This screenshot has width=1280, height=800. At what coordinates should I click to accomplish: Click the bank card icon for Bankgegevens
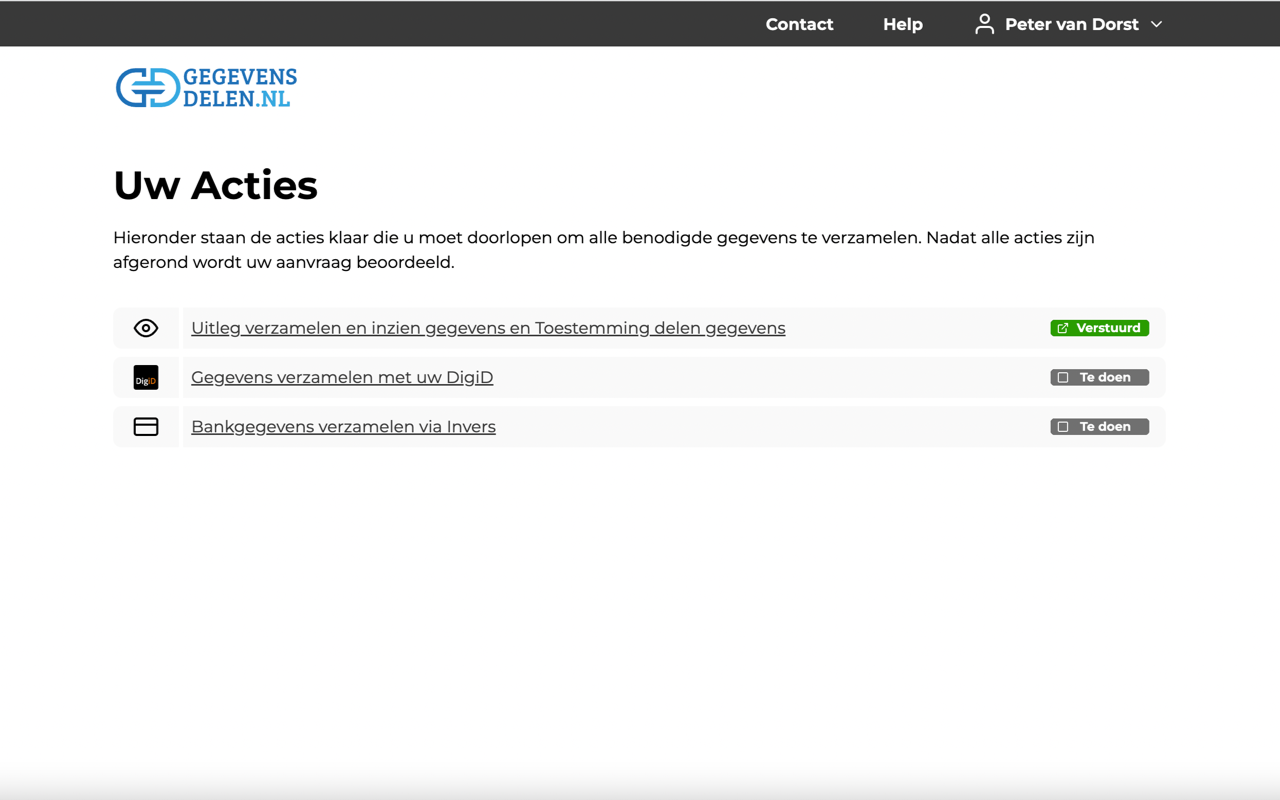(146, 426)
